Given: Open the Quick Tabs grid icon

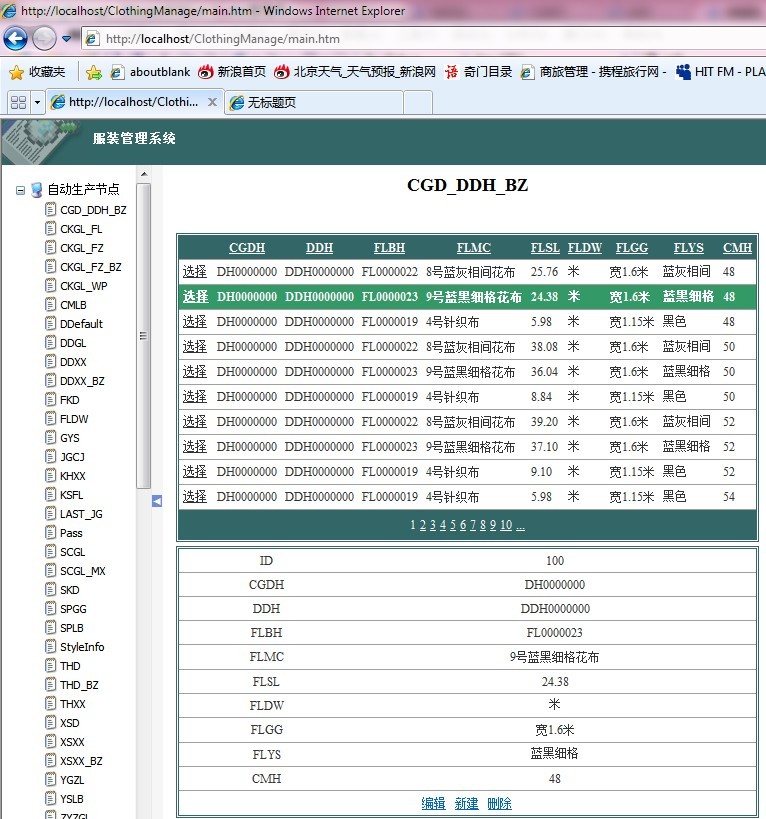Looking at the screenshot, I should point(17,102).
